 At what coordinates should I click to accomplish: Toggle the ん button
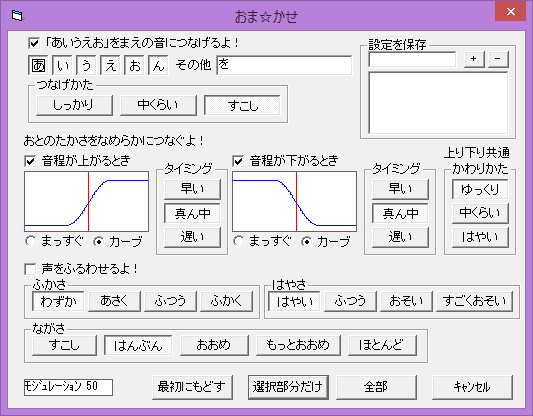click(158, 65)
